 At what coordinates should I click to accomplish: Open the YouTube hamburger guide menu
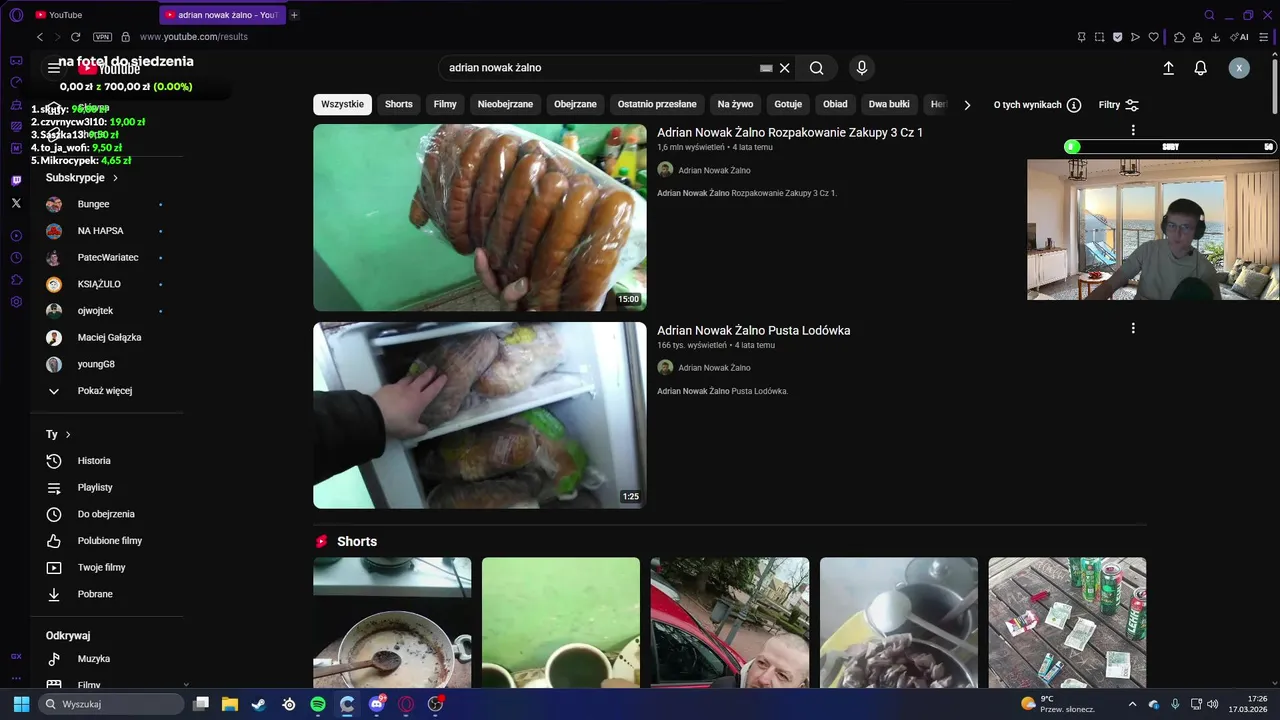click(54, 68)
